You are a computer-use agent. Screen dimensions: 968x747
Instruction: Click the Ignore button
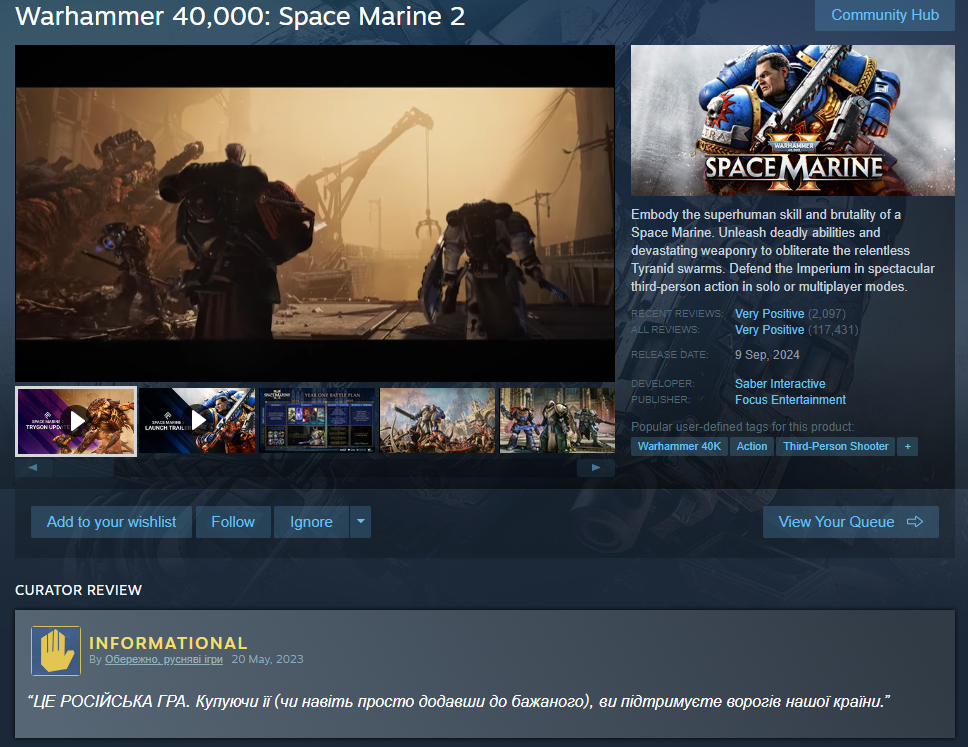[x=311, y=522]
